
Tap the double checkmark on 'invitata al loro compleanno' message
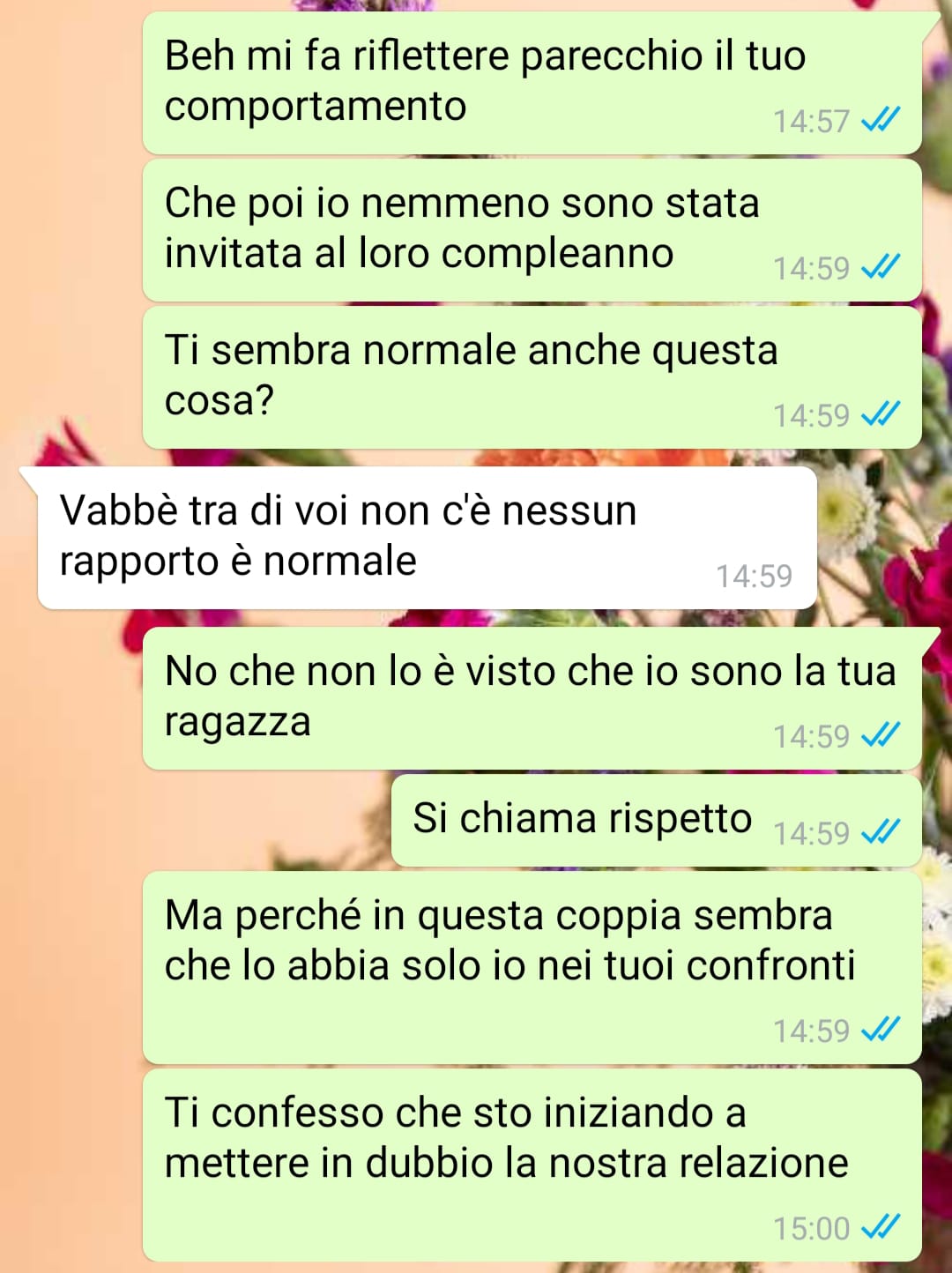(880, 267)
